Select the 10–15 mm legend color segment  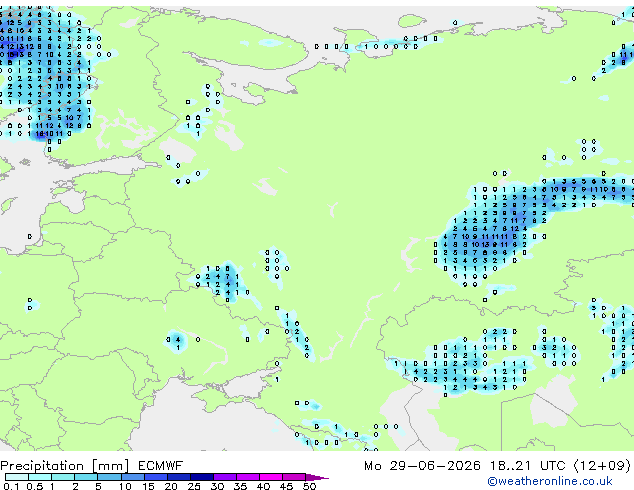point(133,477)
